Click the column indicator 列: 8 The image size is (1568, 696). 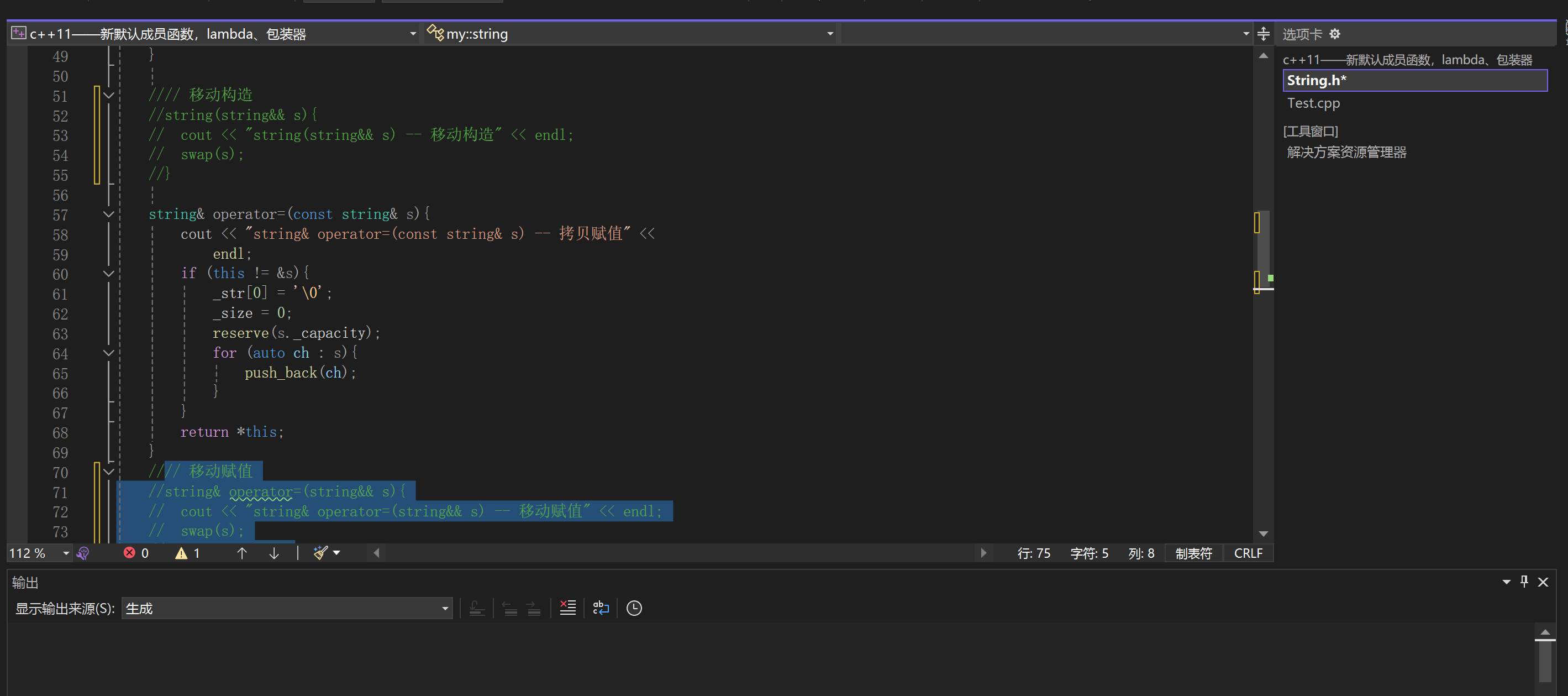point(1141,553)
